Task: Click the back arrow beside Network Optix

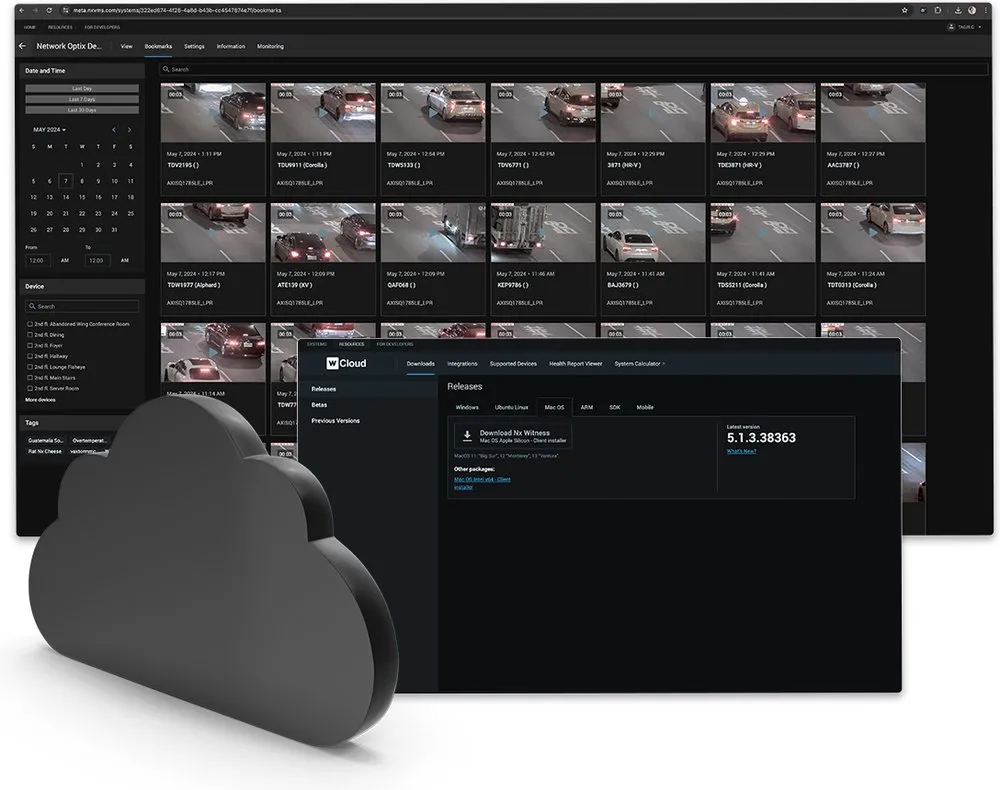Action: (x=23, y=46)
